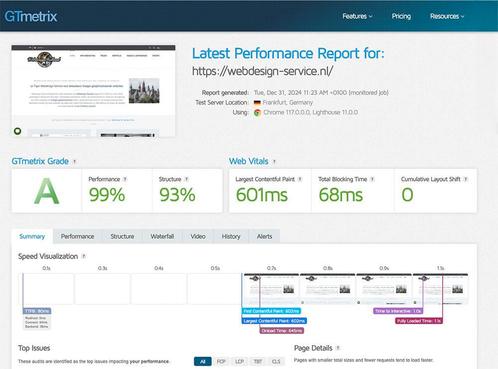Click the 68ms Total Blocking Time value
The width and height of the screenshot is (498, 369).
tap(340, 195)
